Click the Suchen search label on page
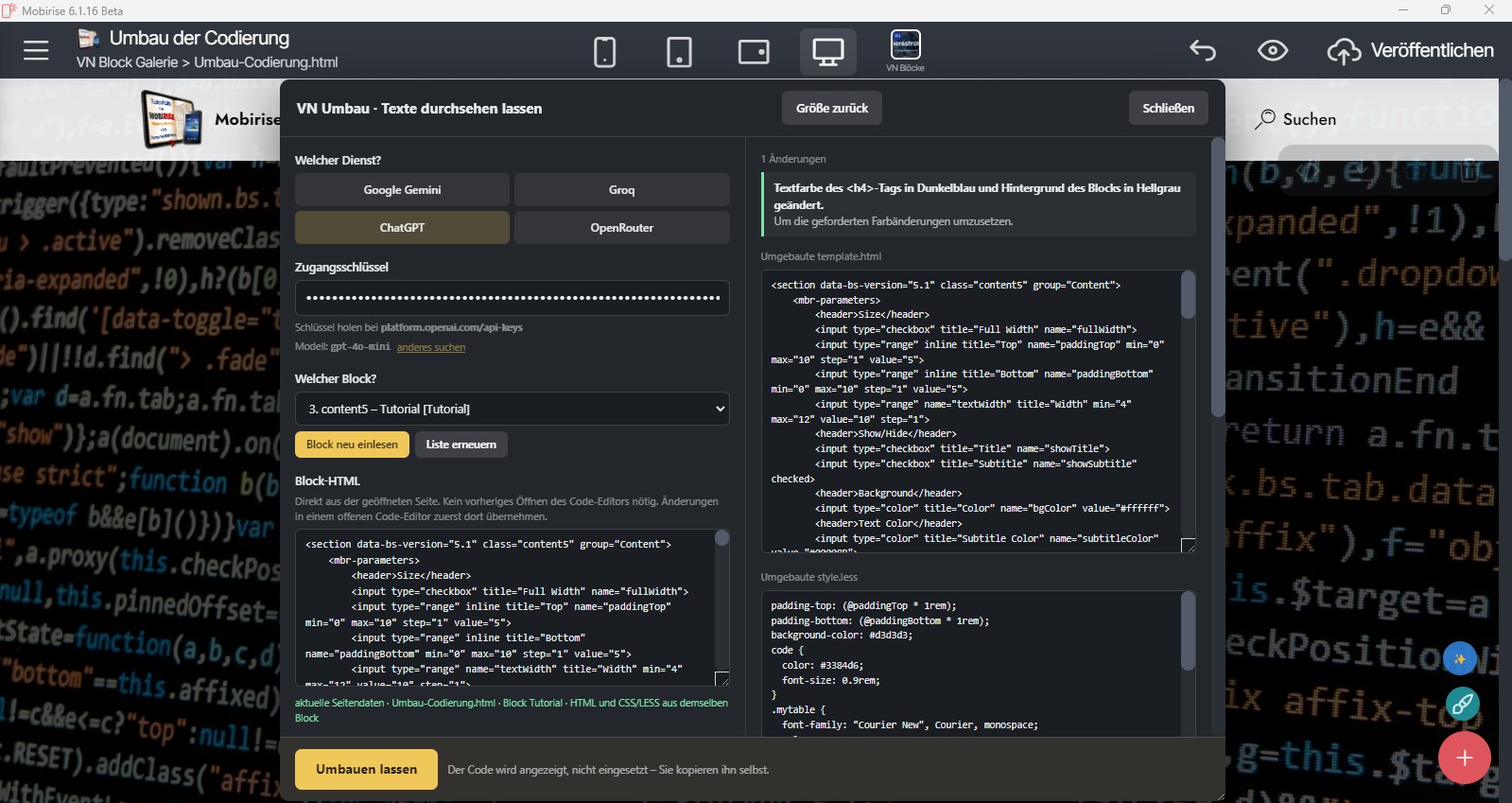The image size is (1512, 803). click(1310, 119)
